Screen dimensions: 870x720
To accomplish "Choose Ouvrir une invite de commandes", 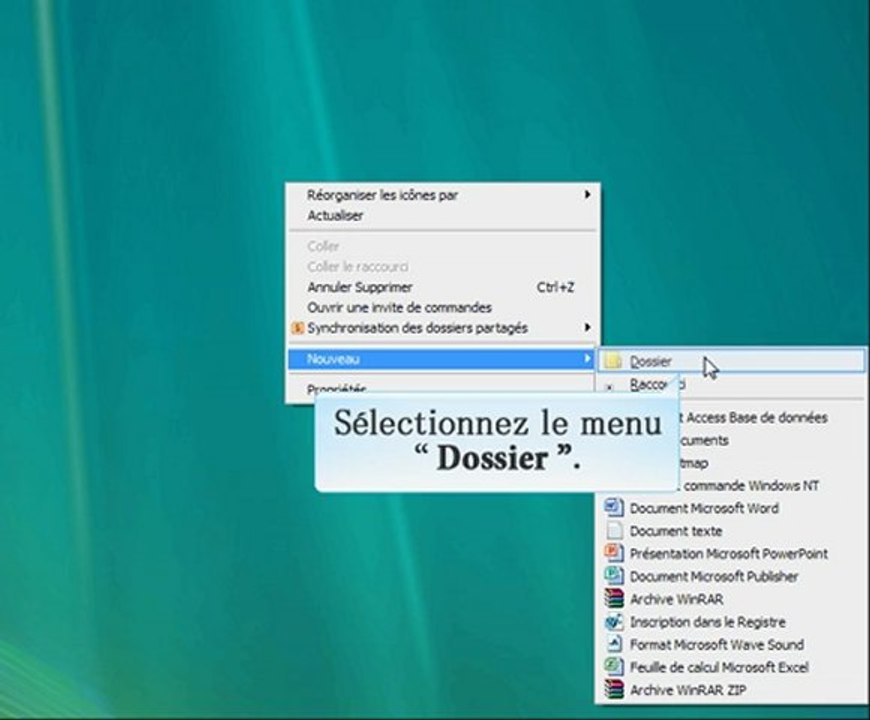I will point(442,307).
